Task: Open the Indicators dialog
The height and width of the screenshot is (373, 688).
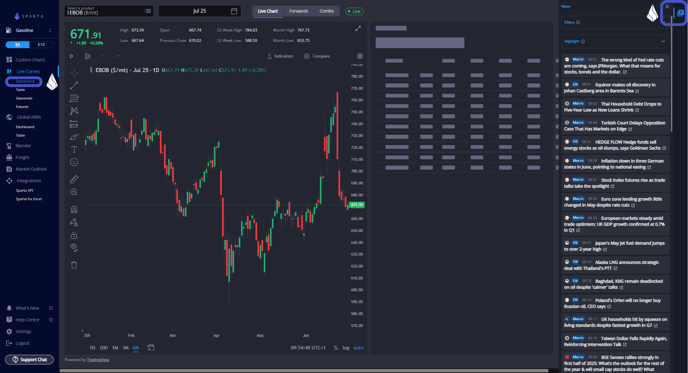Action: tap(280, 56)
